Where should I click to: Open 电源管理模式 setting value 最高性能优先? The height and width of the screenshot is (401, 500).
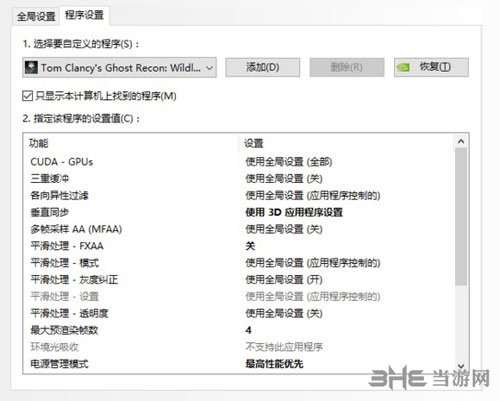click(274, 364)
